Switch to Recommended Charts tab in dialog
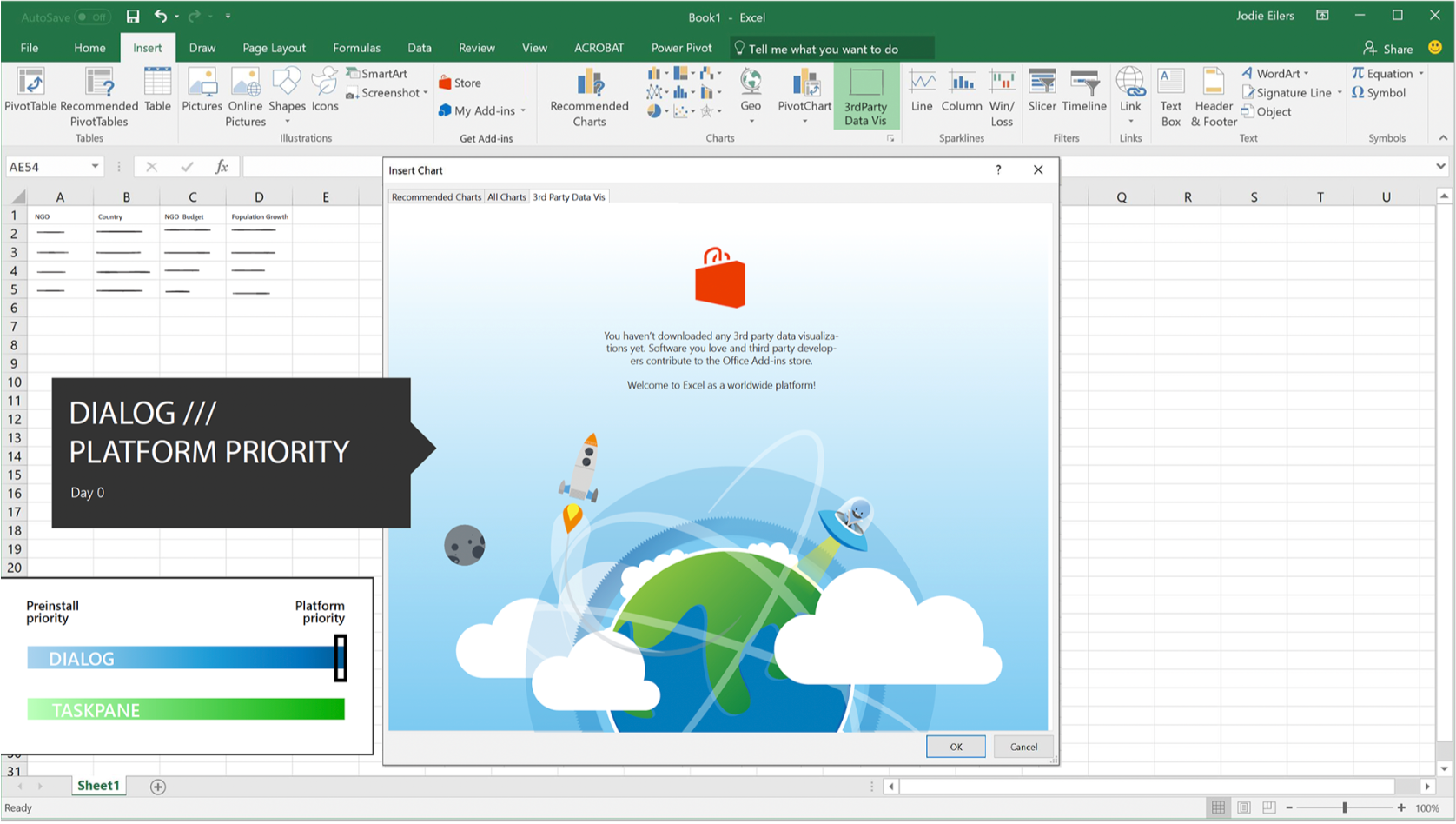The width and height of the screenshot is (1456, 824). coord(436,197)
